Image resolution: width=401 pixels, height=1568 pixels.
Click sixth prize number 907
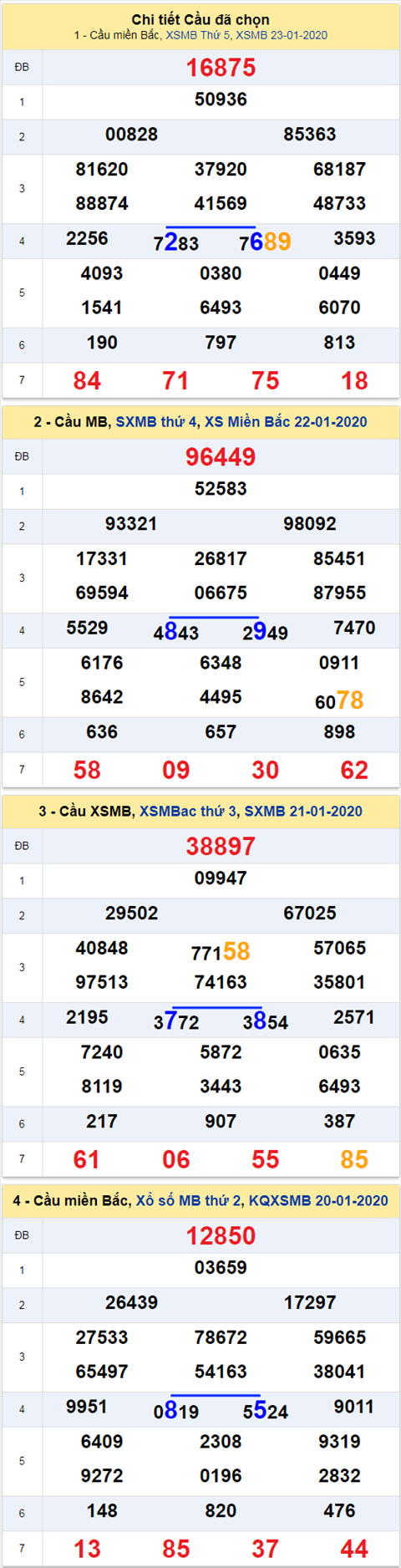(221, 1122)
